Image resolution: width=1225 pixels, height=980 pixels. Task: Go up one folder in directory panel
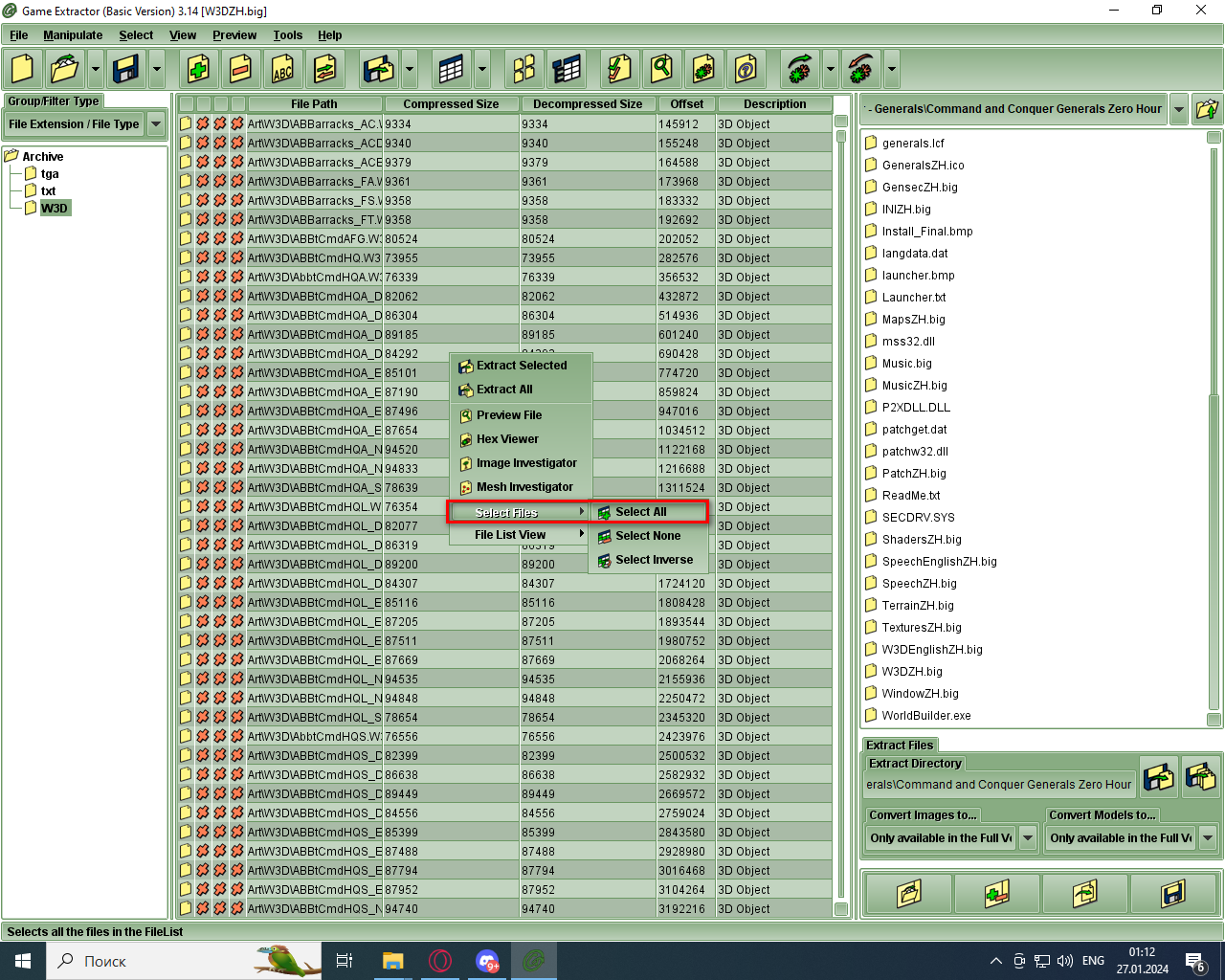(x=1207, y=109)
